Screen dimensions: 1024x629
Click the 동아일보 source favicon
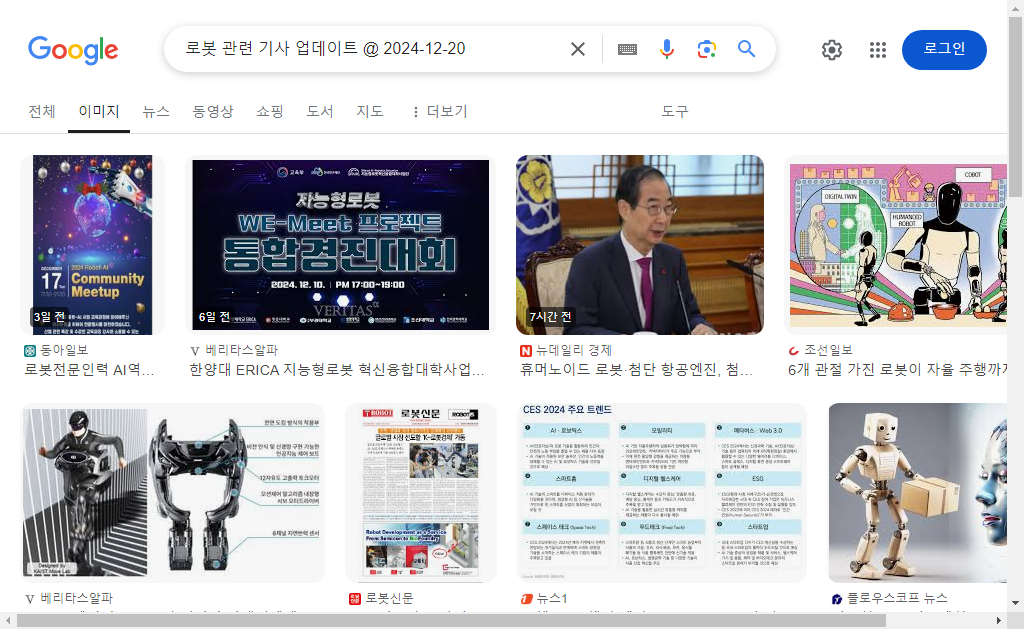click(29, 351)
